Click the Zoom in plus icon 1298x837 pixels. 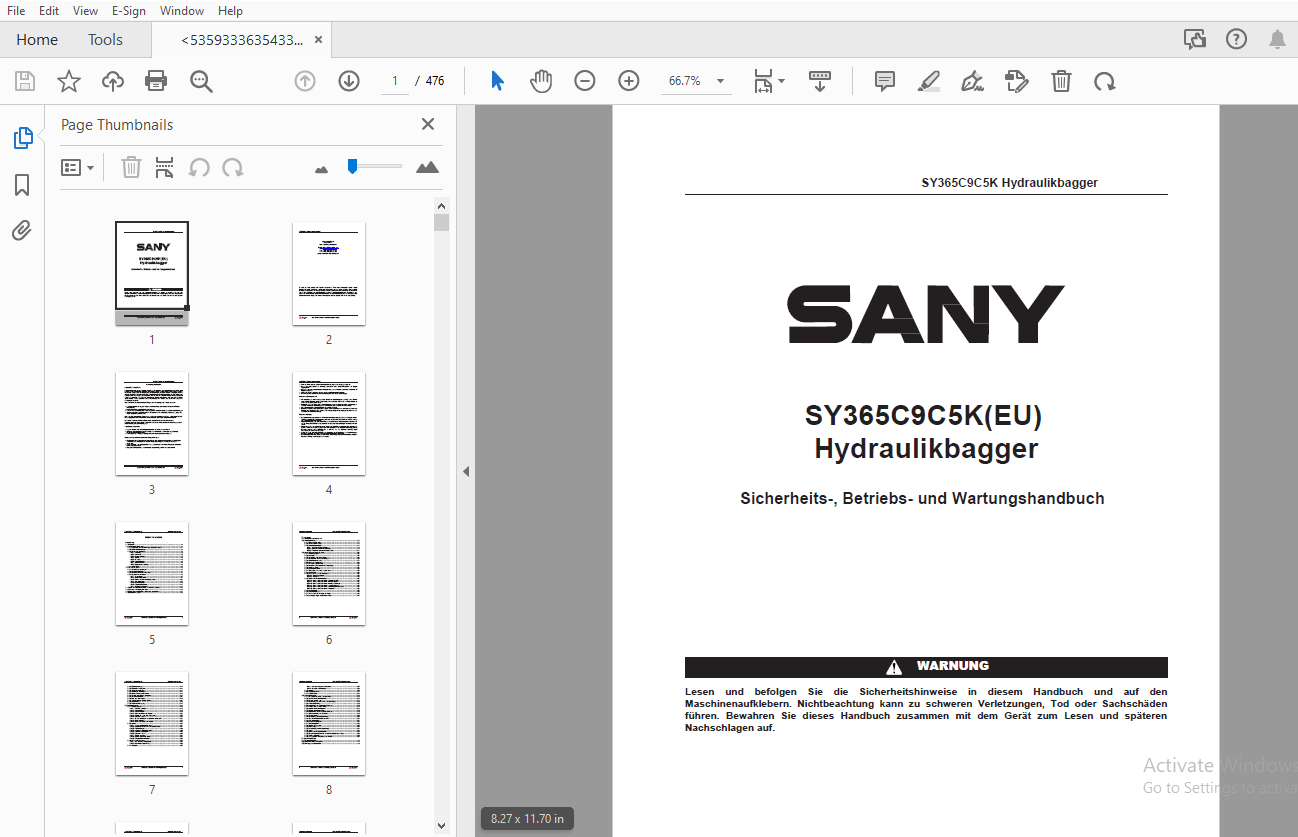point(629,81)
